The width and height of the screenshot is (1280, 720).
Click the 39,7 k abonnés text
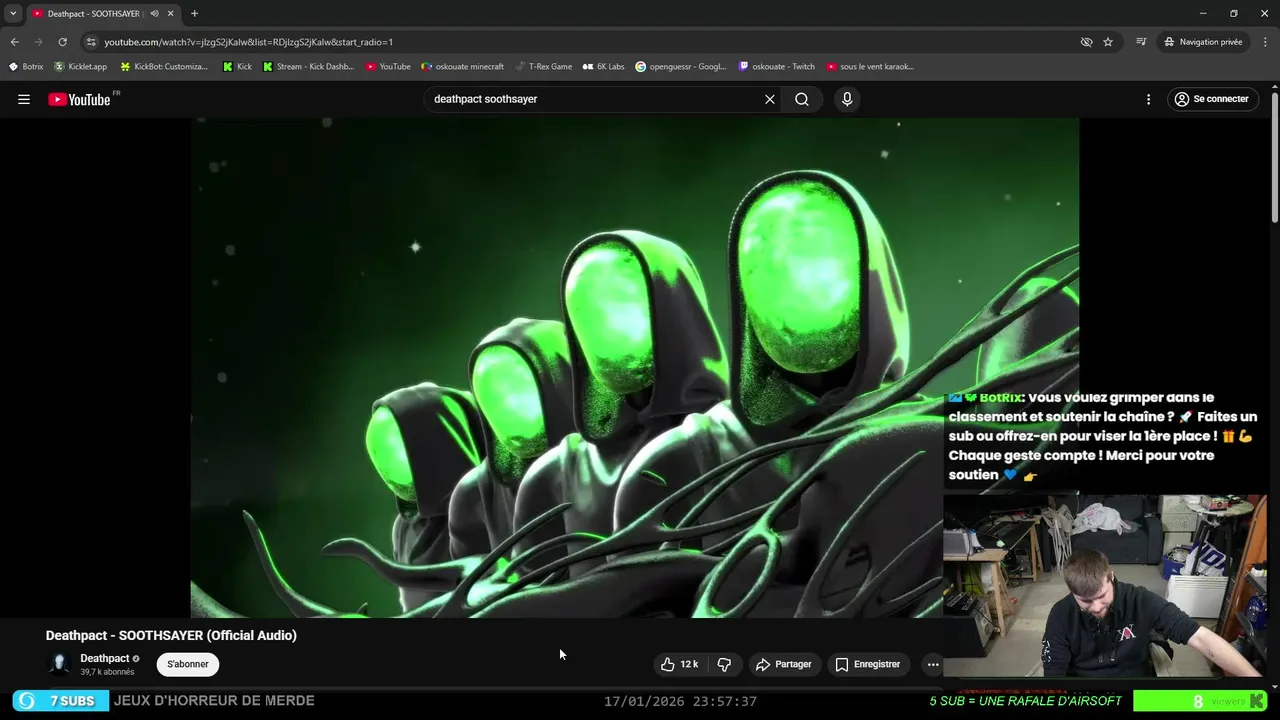(x=107, y=672)
